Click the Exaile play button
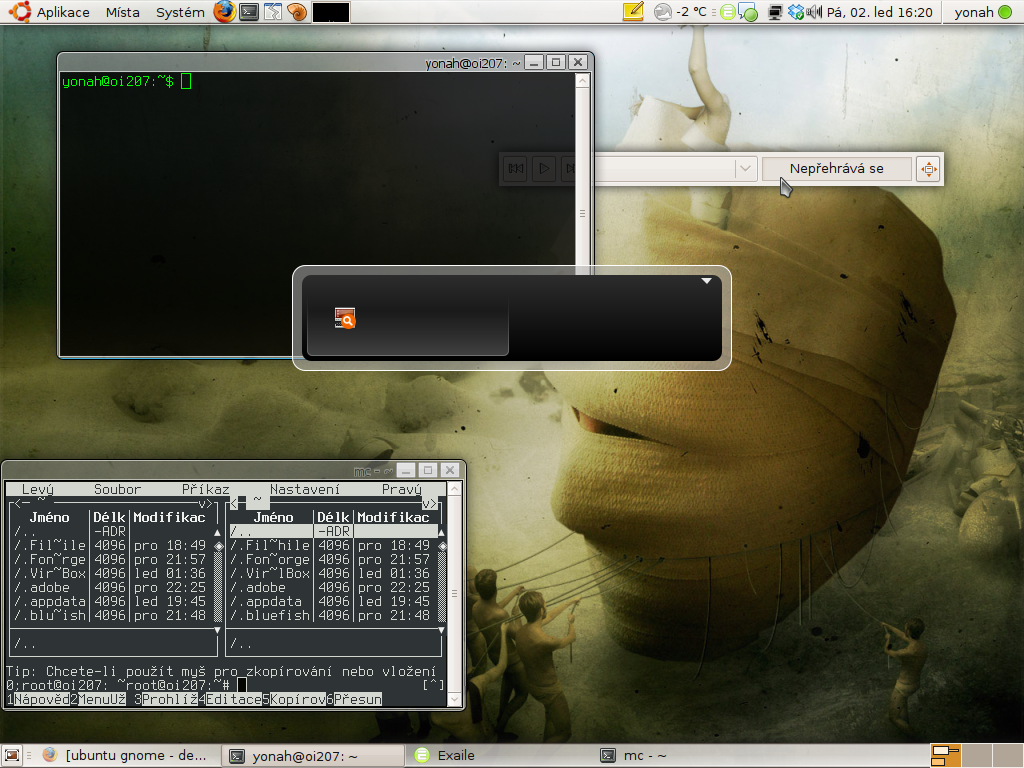Screen dimensions: 1024x768 (544, 168)
